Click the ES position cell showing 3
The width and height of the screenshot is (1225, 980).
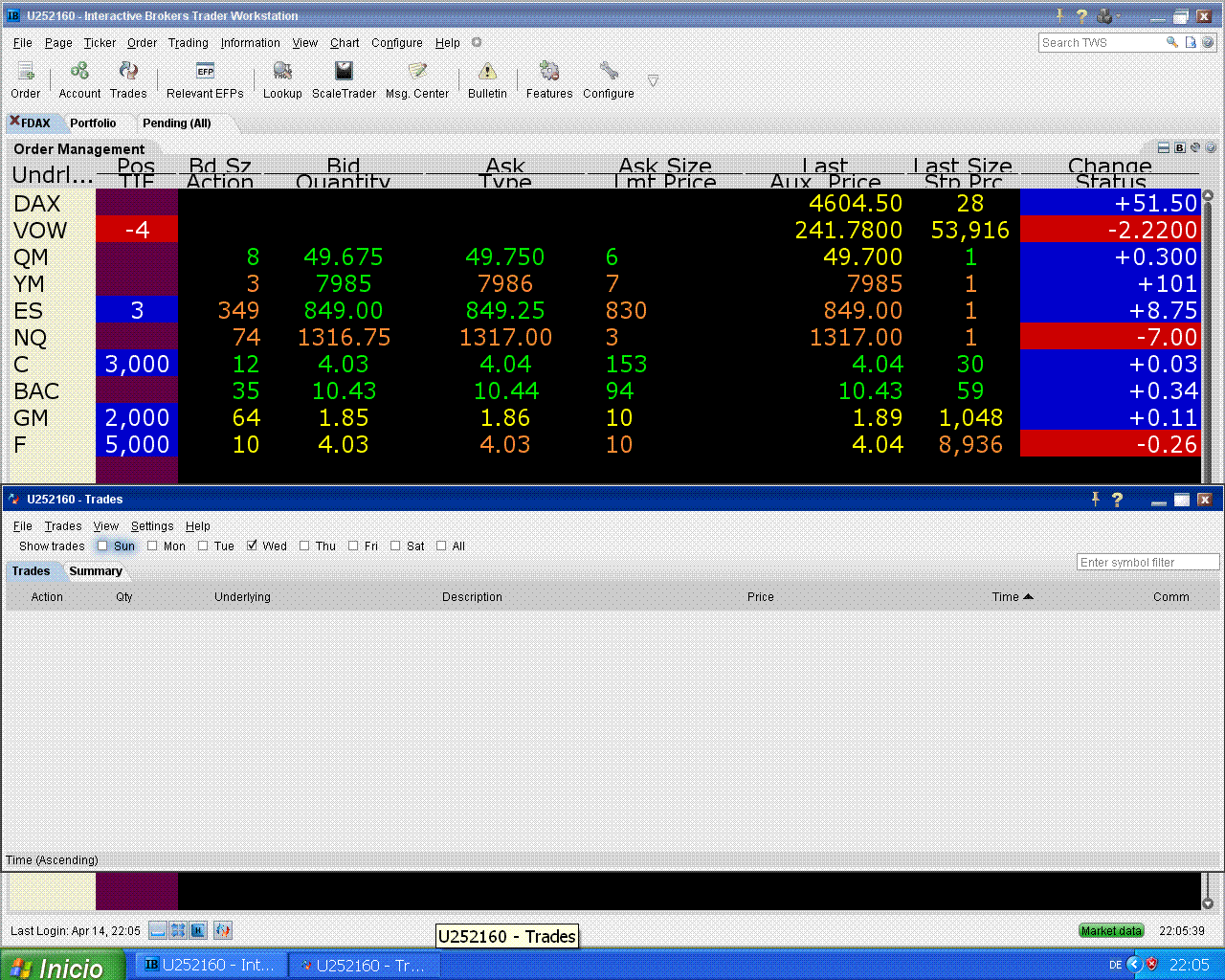[137, 310]
